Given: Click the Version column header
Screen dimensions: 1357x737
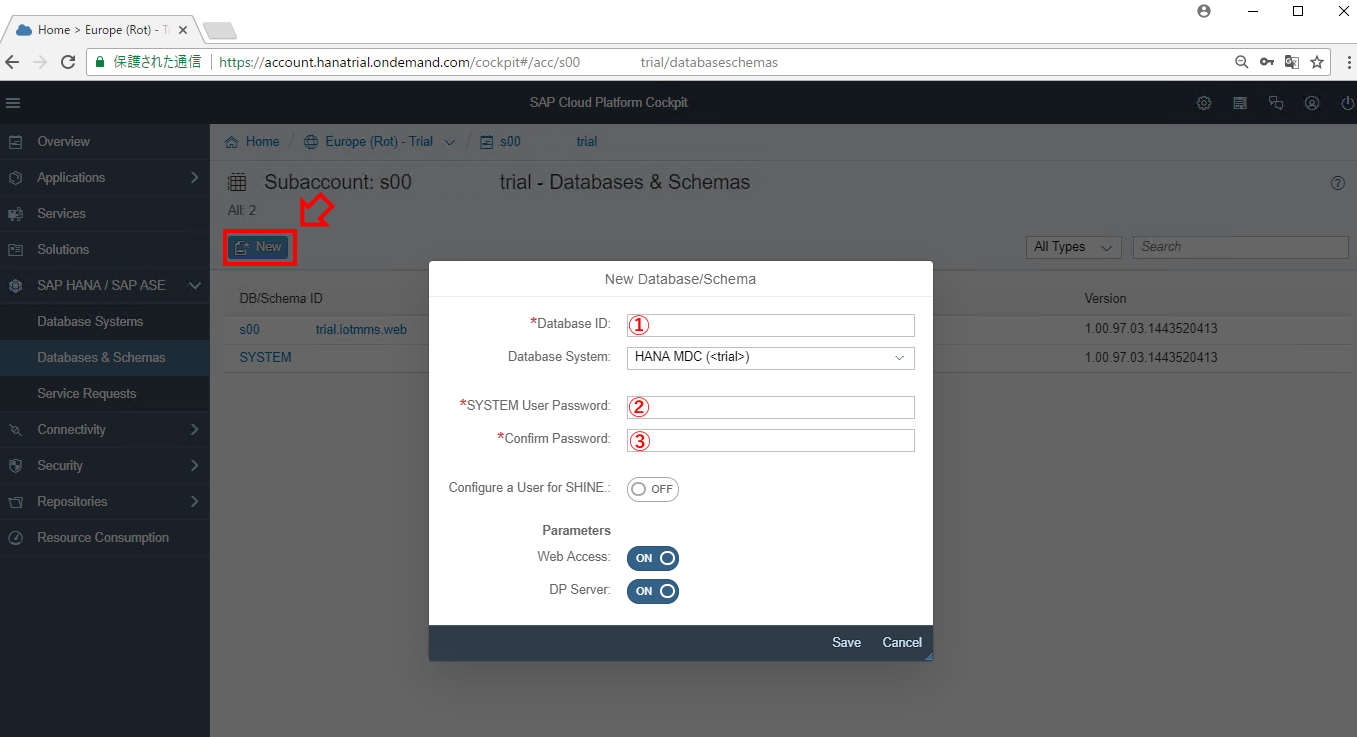Looking at the screenshot, I should 1106,299.
